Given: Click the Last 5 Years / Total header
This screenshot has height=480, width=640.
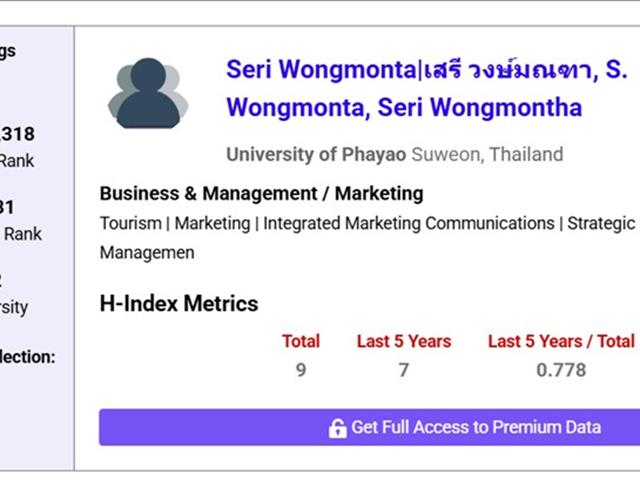Looking at the screenshot, I should click(x=561, y=341).
